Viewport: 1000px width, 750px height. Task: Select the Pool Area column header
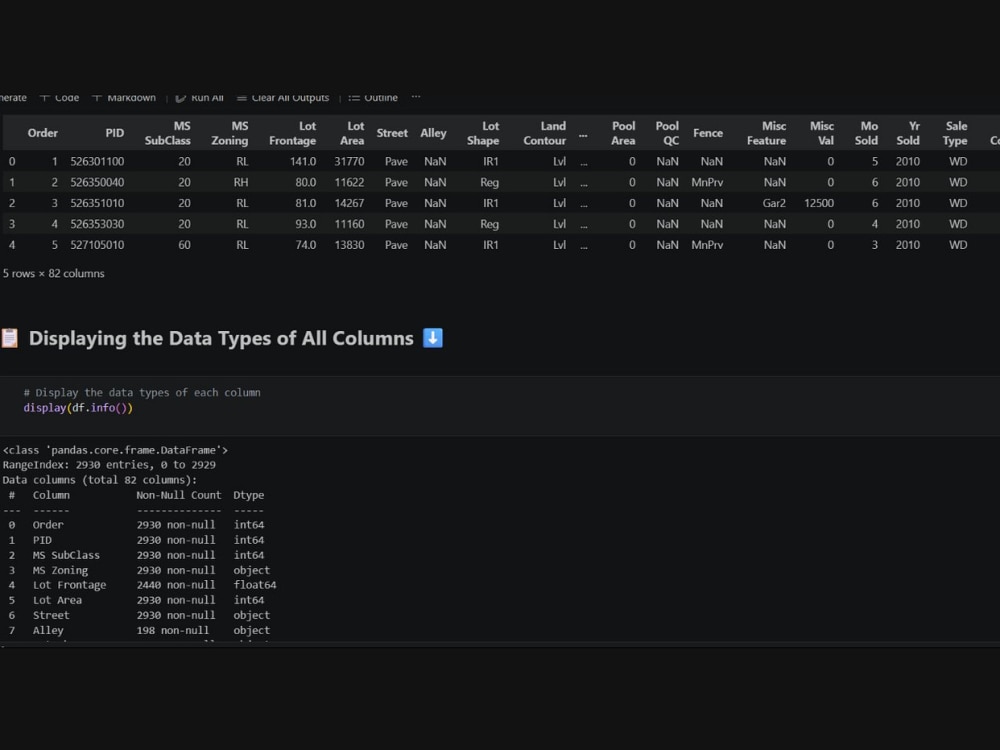click(x=623, y=133)
